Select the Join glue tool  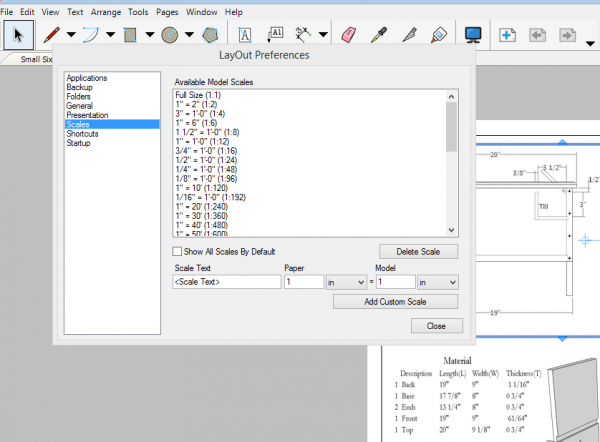pos(439,35)
